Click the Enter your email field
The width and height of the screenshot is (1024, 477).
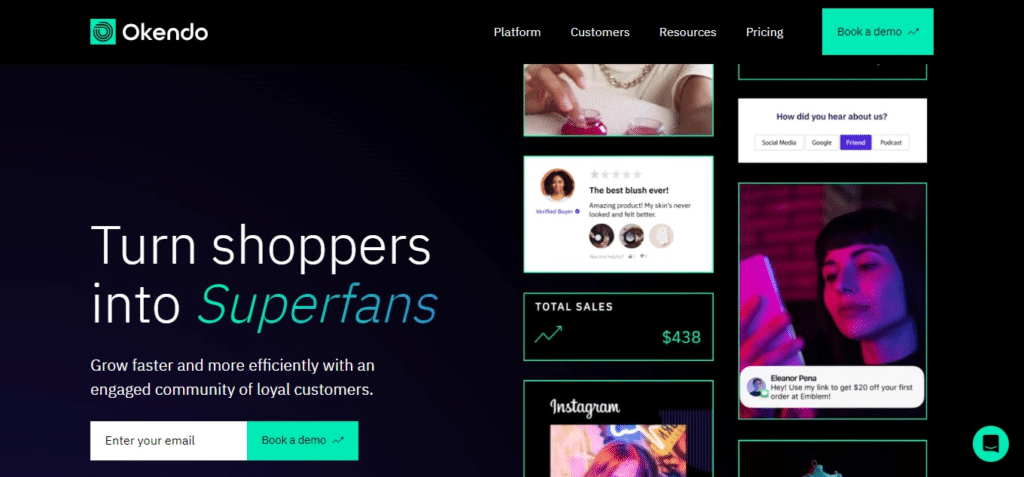pyautogui.click(x=168, y=440)
